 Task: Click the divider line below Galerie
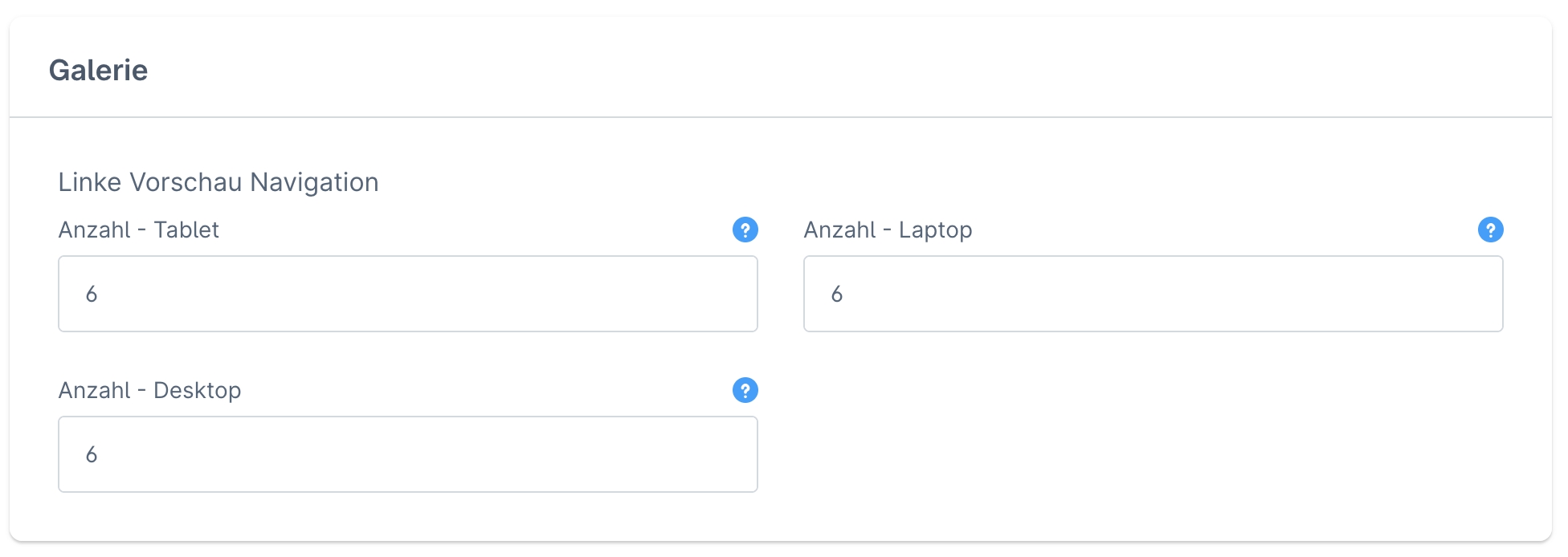780,117
